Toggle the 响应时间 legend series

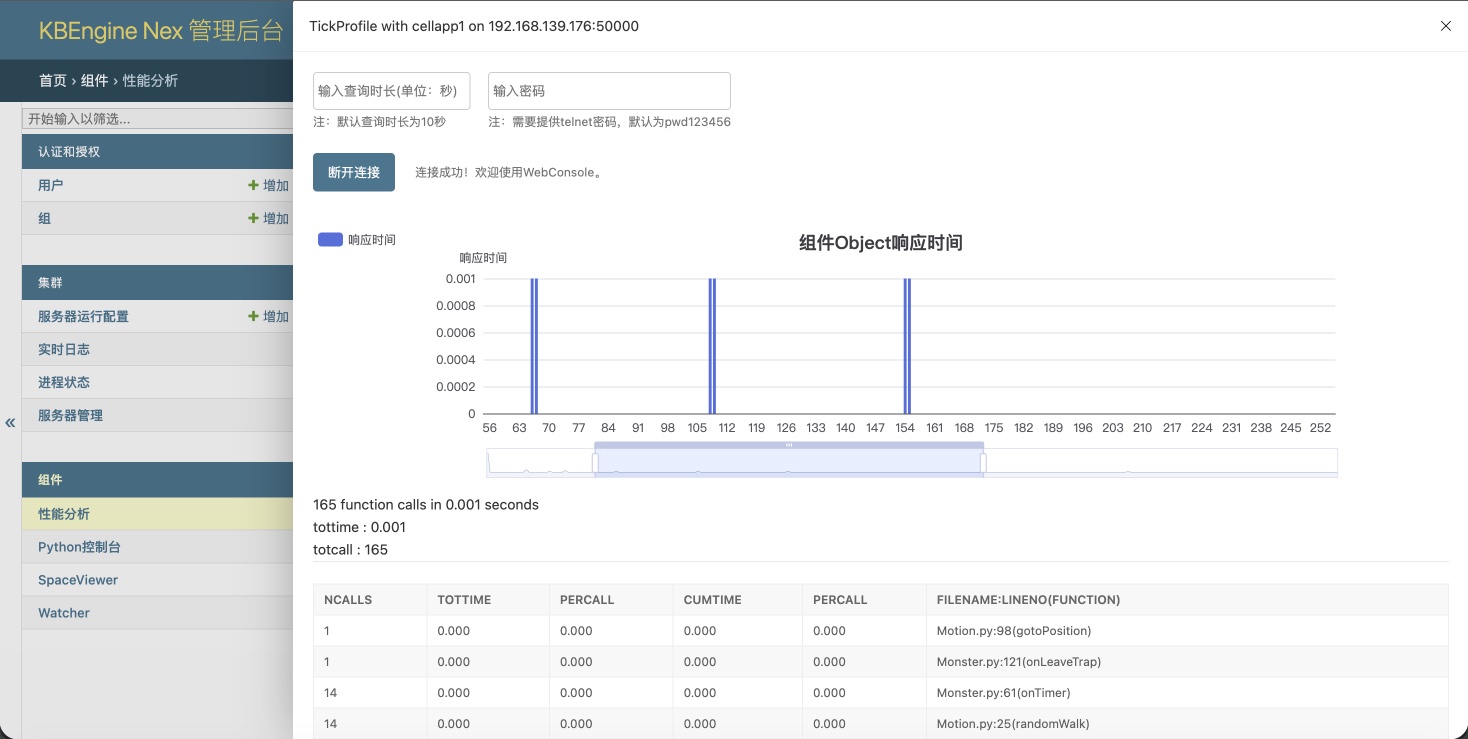tap(330, 240)
